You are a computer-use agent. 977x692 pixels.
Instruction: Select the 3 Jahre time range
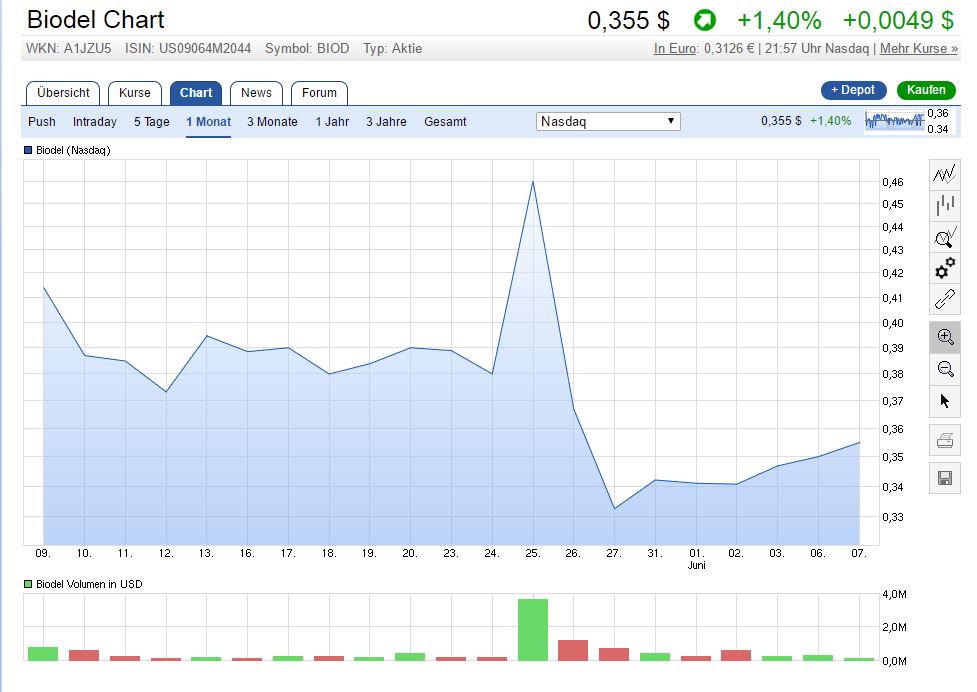coord(386,122)
